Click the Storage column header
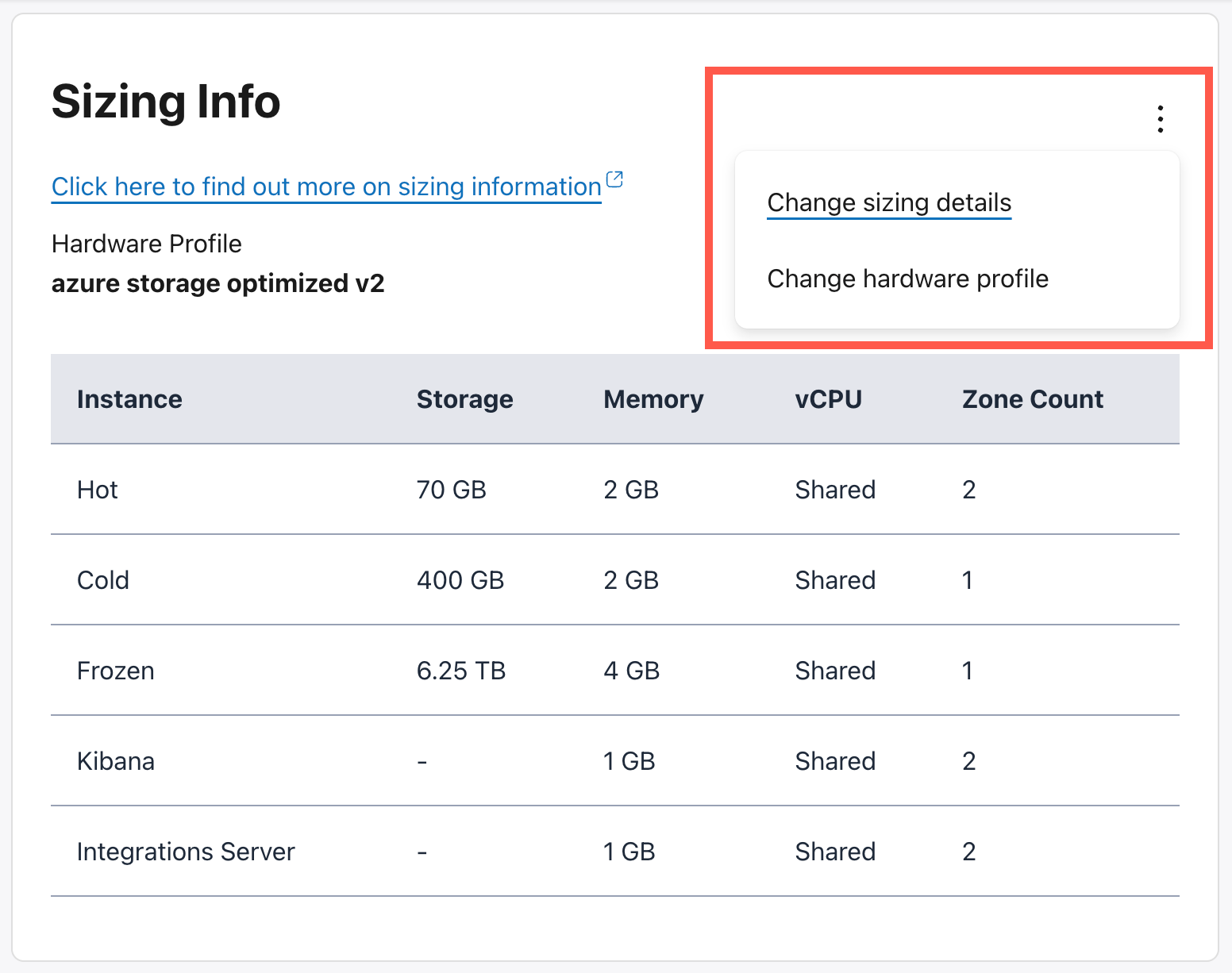Viewport: 1232px width, 973px height. [x=464, y=399]
